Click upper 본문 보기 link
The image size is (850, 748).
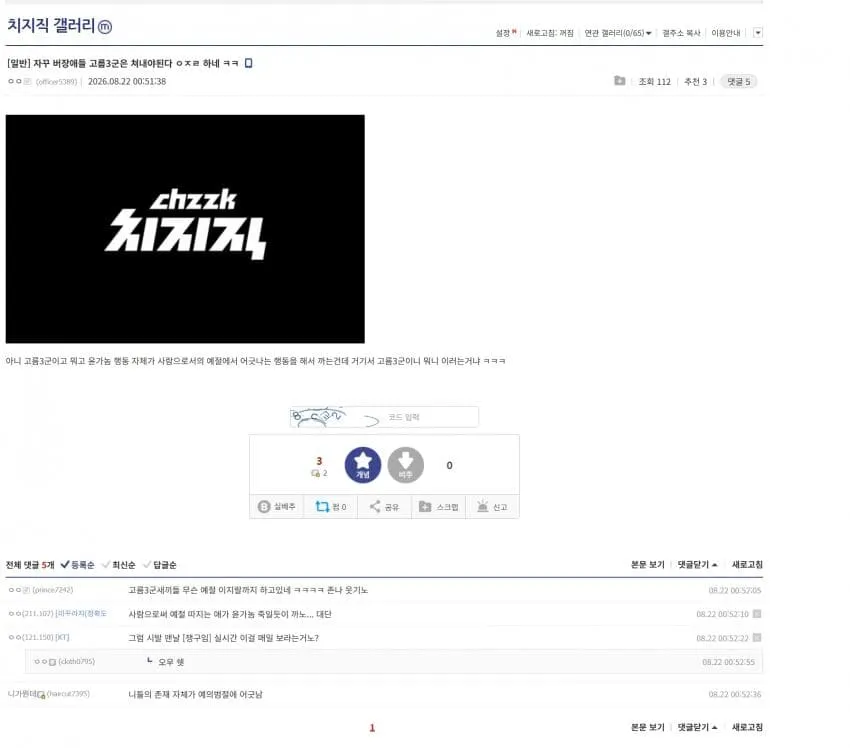coord(648,565)
